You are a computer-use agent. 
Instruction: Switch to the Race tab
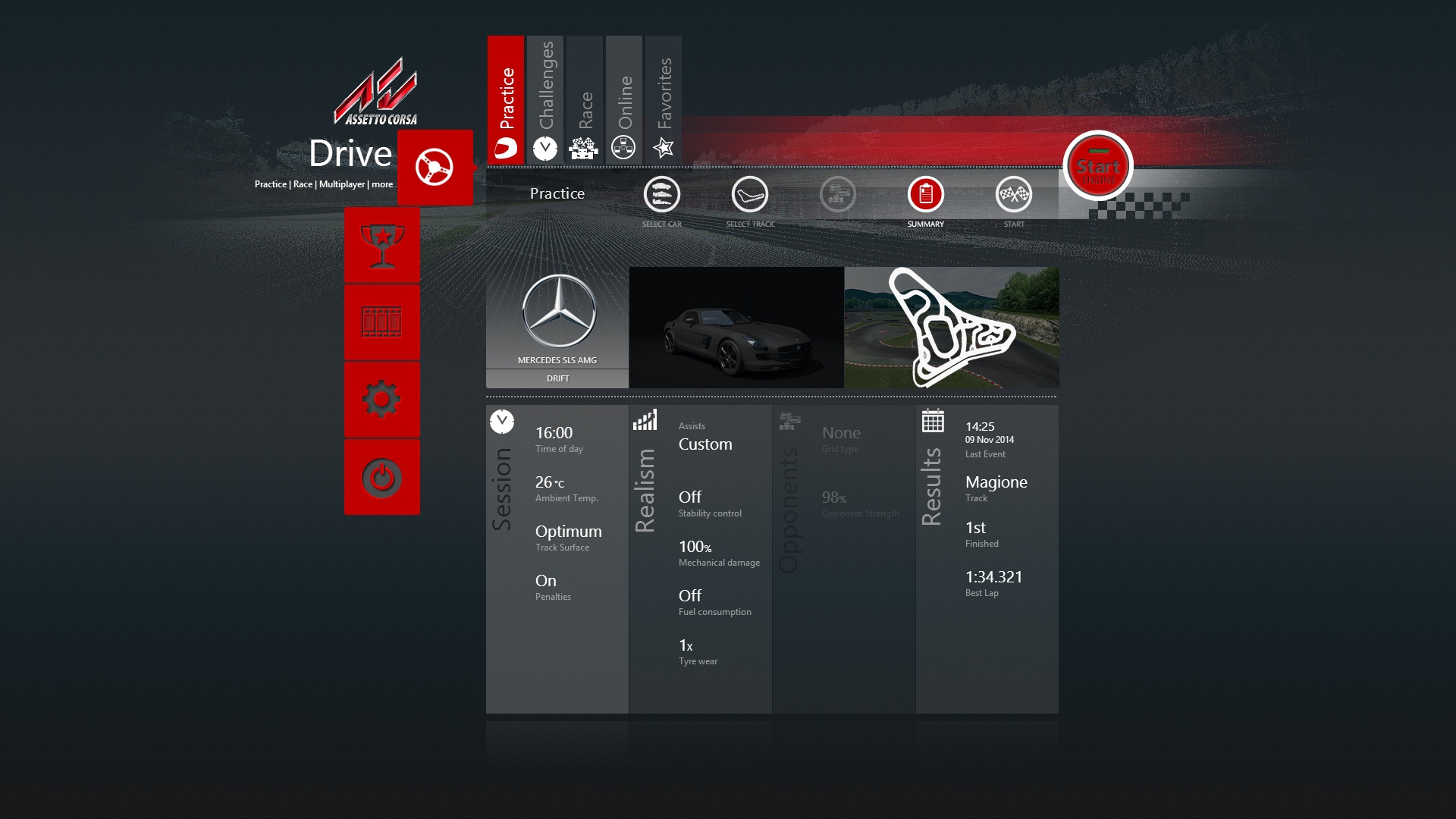585,100
